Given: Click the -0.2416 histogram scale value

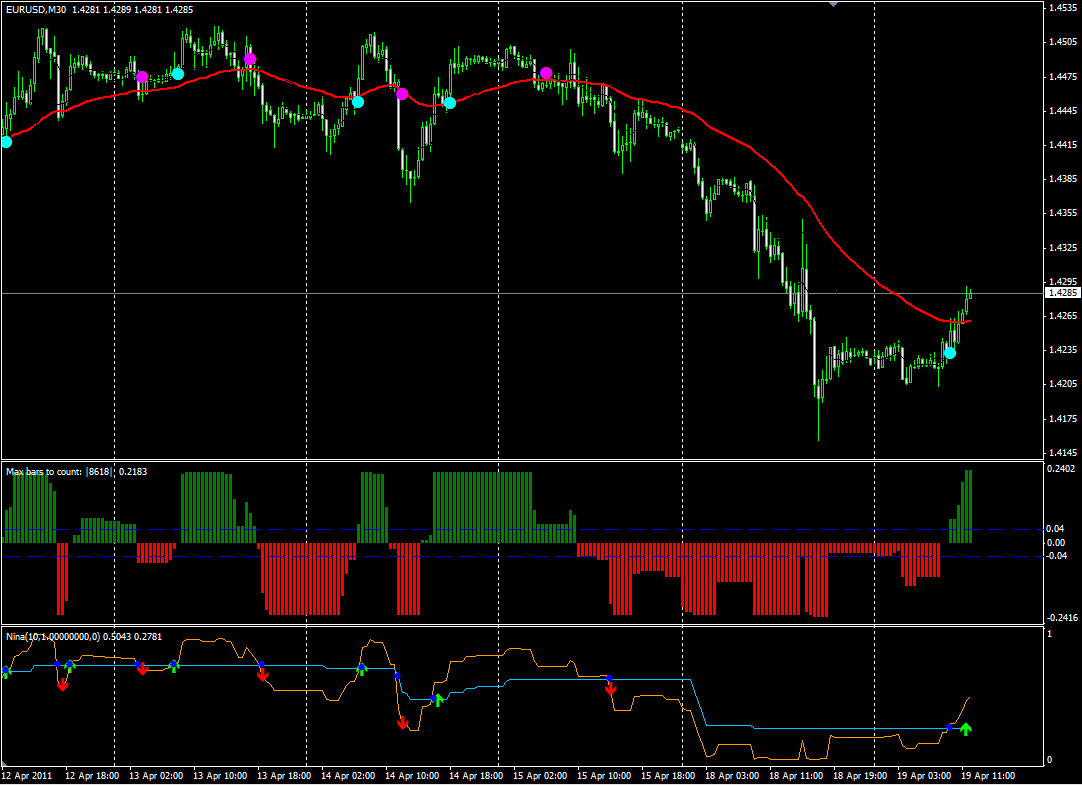Looking at the screenshot, I should [x=1063, y=618].
